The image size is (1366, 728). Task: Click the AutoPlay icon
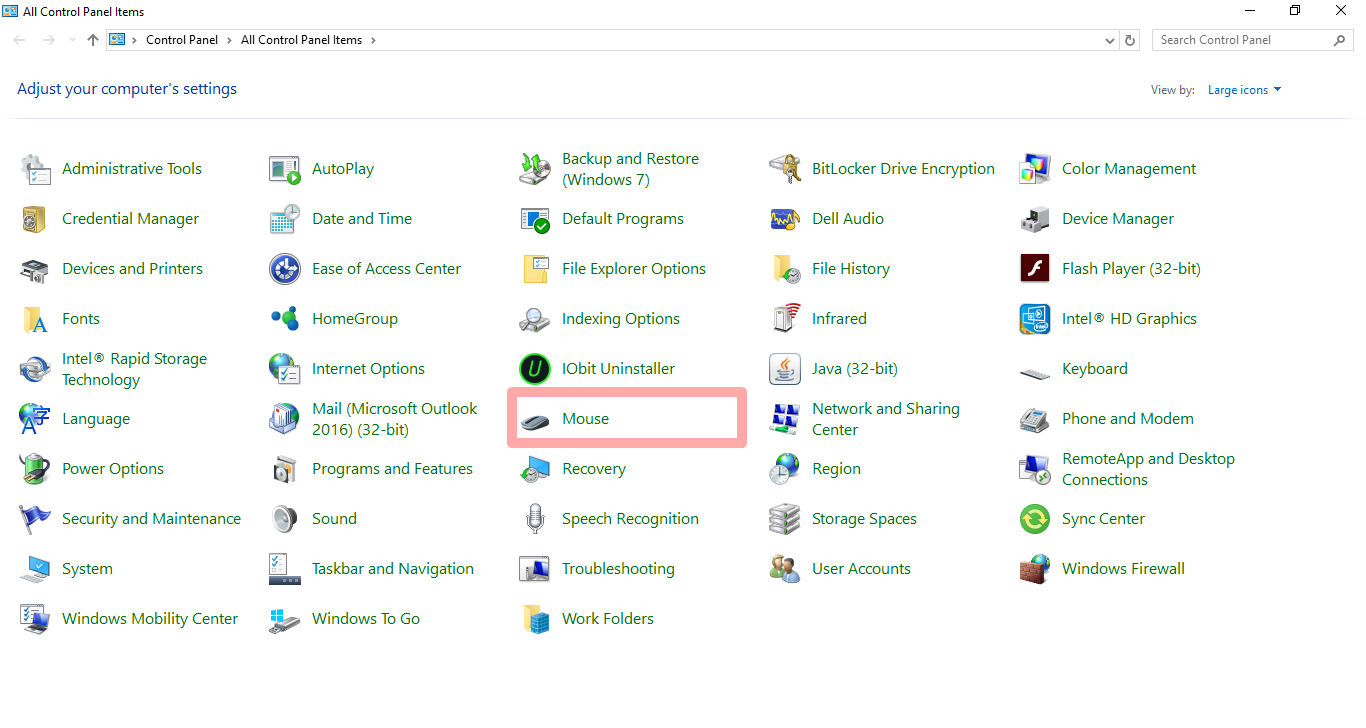pyautogui.click(x=285, y=169)
